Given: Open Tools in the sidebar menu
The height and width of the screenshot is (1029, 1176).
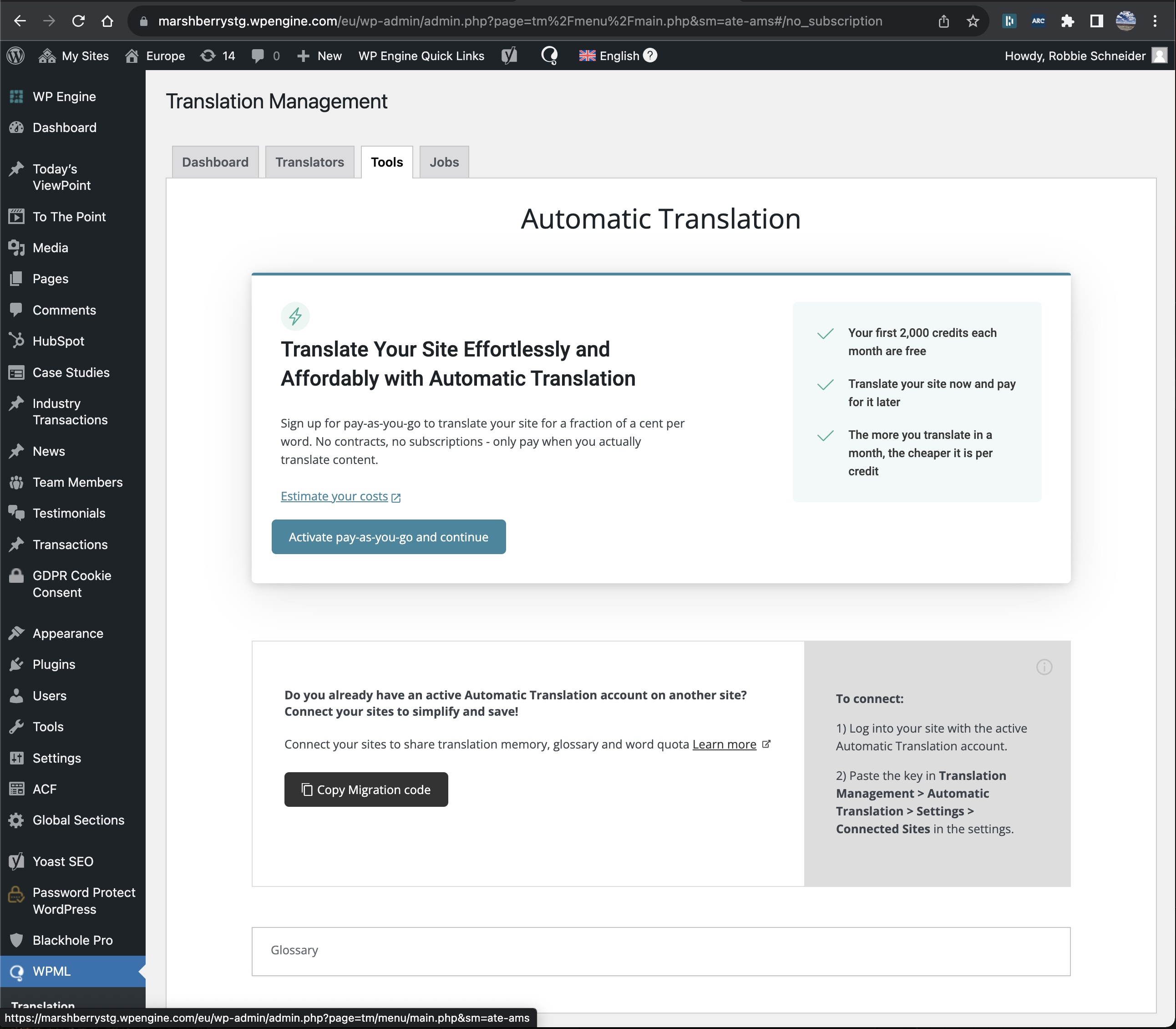Looking at the screenshot, I should 73,726.
